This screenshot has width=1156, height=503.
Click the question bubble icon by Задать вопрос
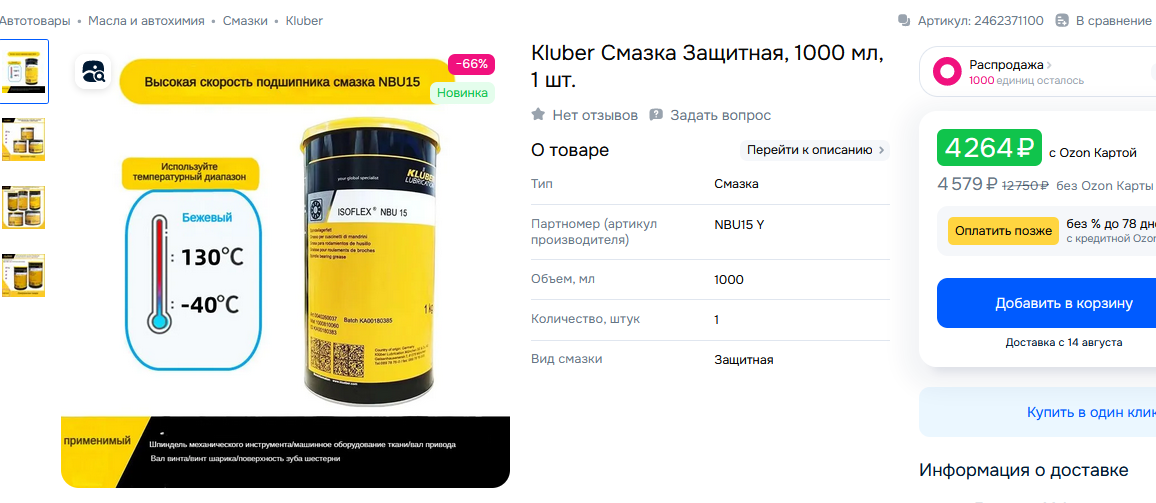[656, 115]
